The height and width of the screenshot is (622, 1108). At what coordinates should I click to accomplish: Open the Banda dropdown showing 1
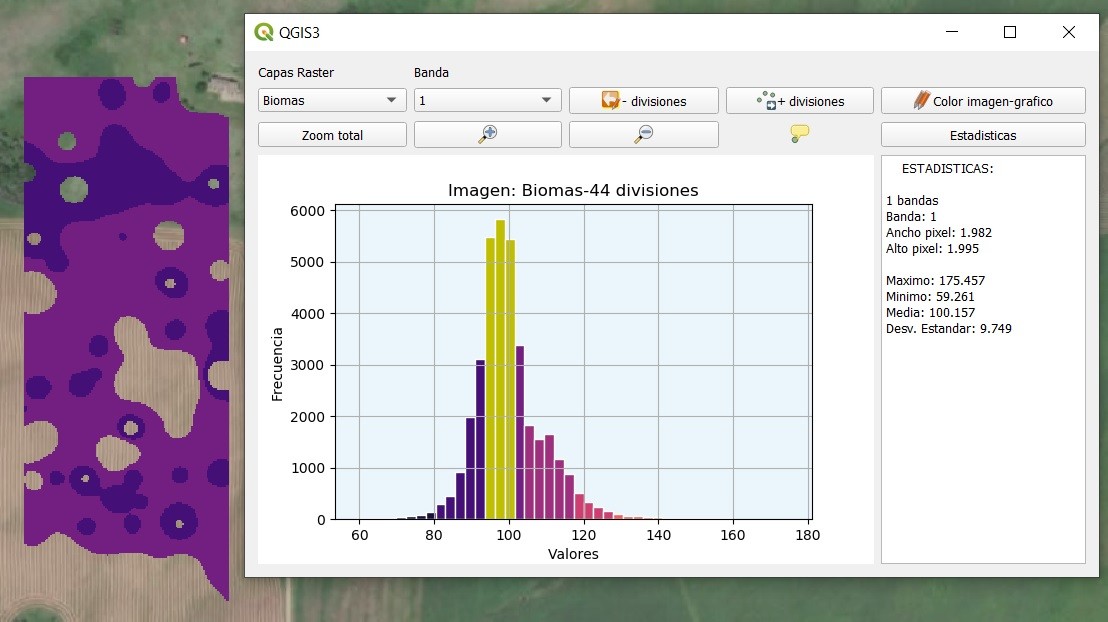488,100
